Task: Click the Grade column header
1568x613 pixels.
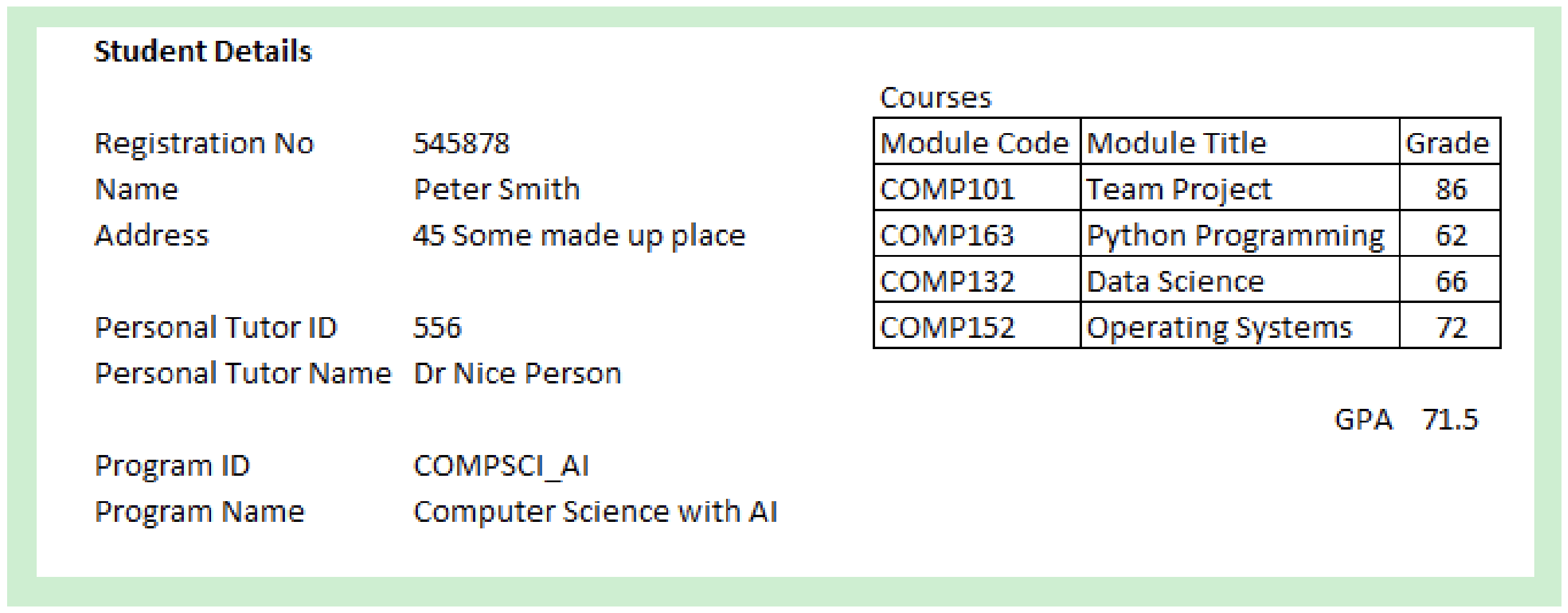Action: pos(1447,144)
